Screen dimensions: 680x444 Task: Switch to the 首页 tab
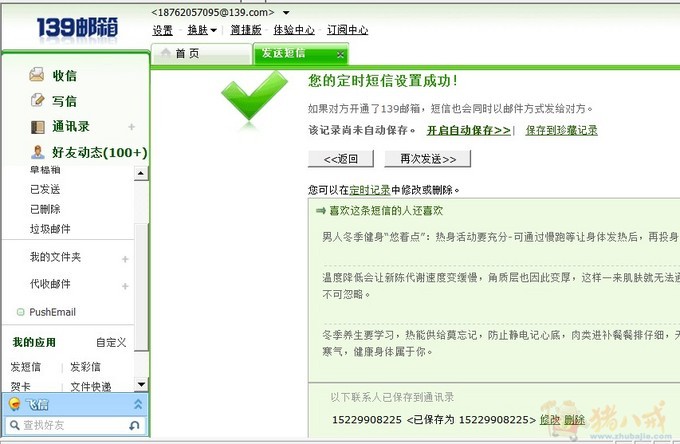click(x=201, y=54)
